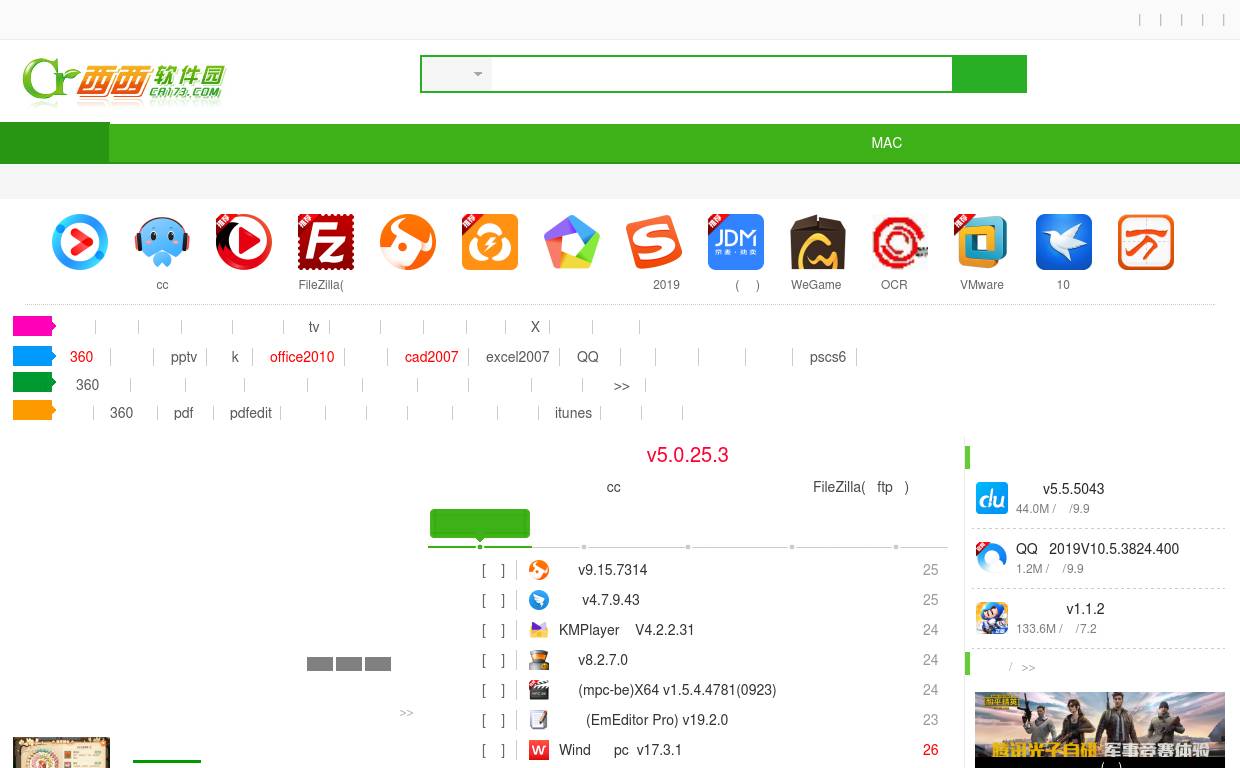Open the blue bird 10 icon
This screenshot has width=1240, height=768.
[x=1064, y=242]
